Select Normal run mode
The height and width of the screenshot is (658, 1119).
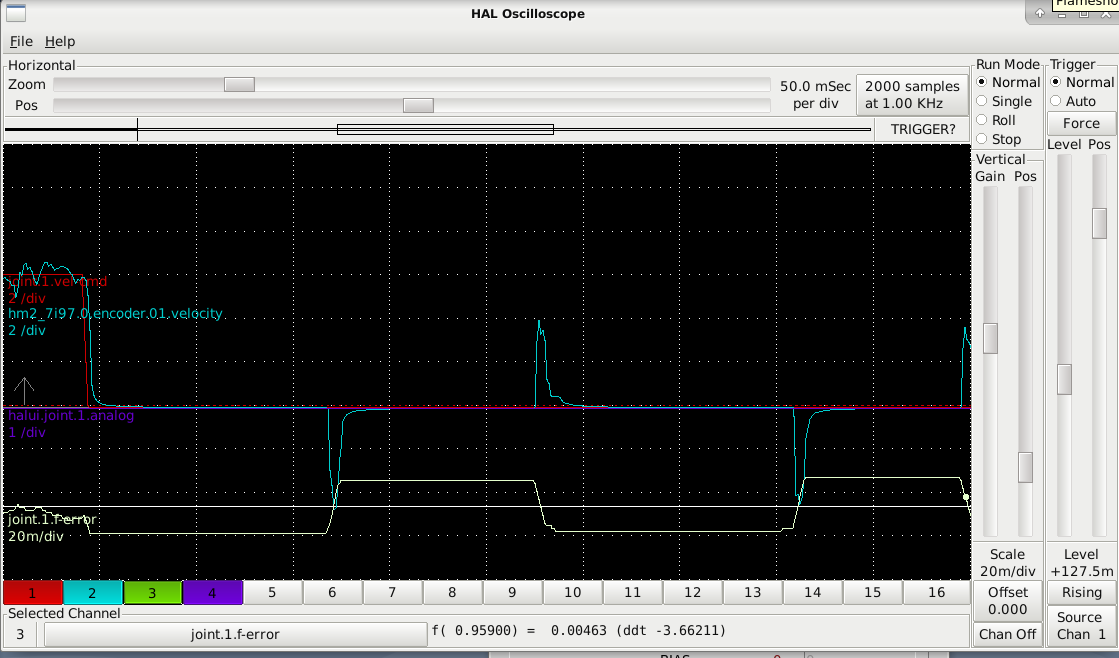(x=1008, y=82)
